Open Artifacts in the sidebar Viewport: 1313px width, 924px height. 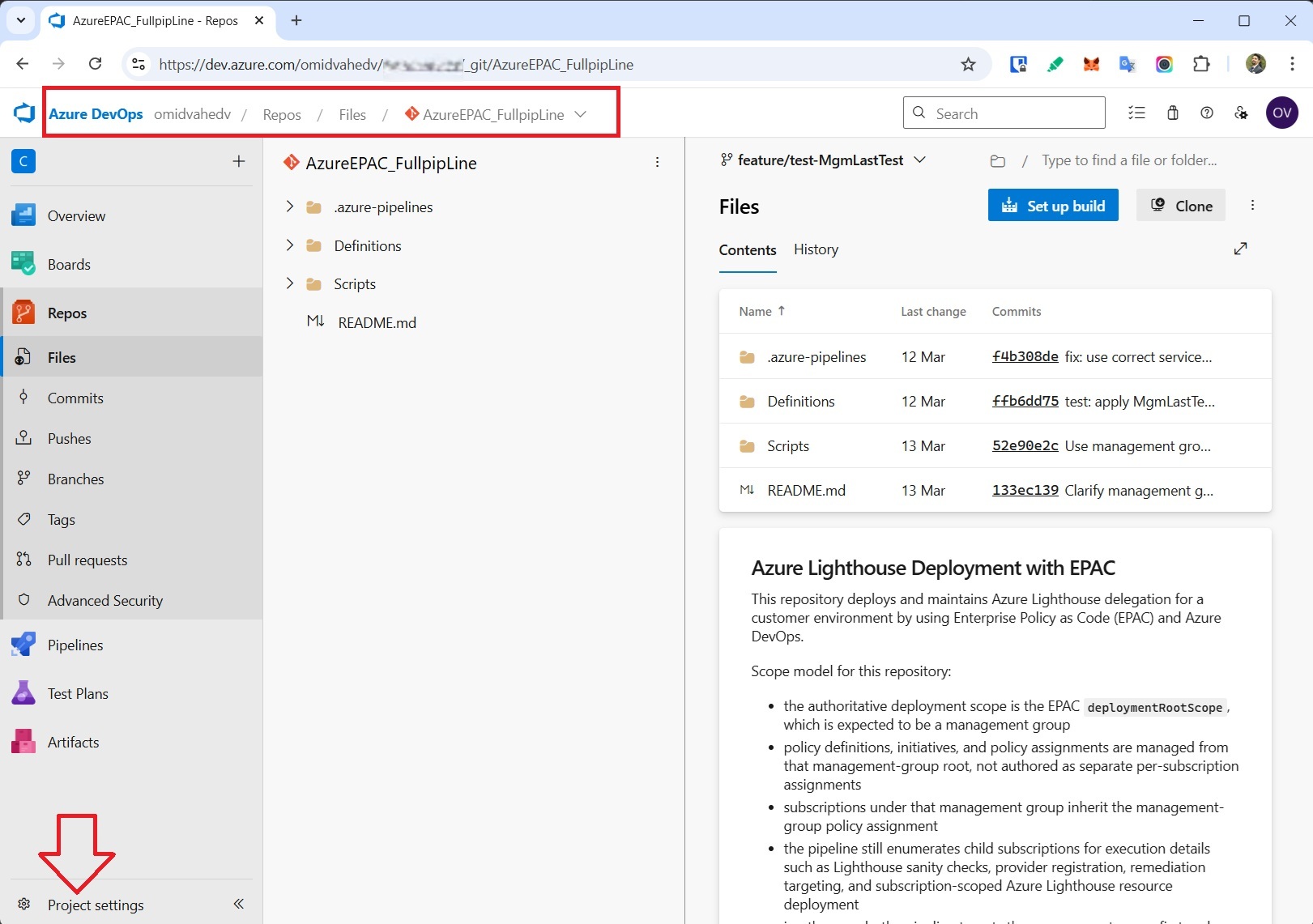pyautogui.click(x=73, y=742)
